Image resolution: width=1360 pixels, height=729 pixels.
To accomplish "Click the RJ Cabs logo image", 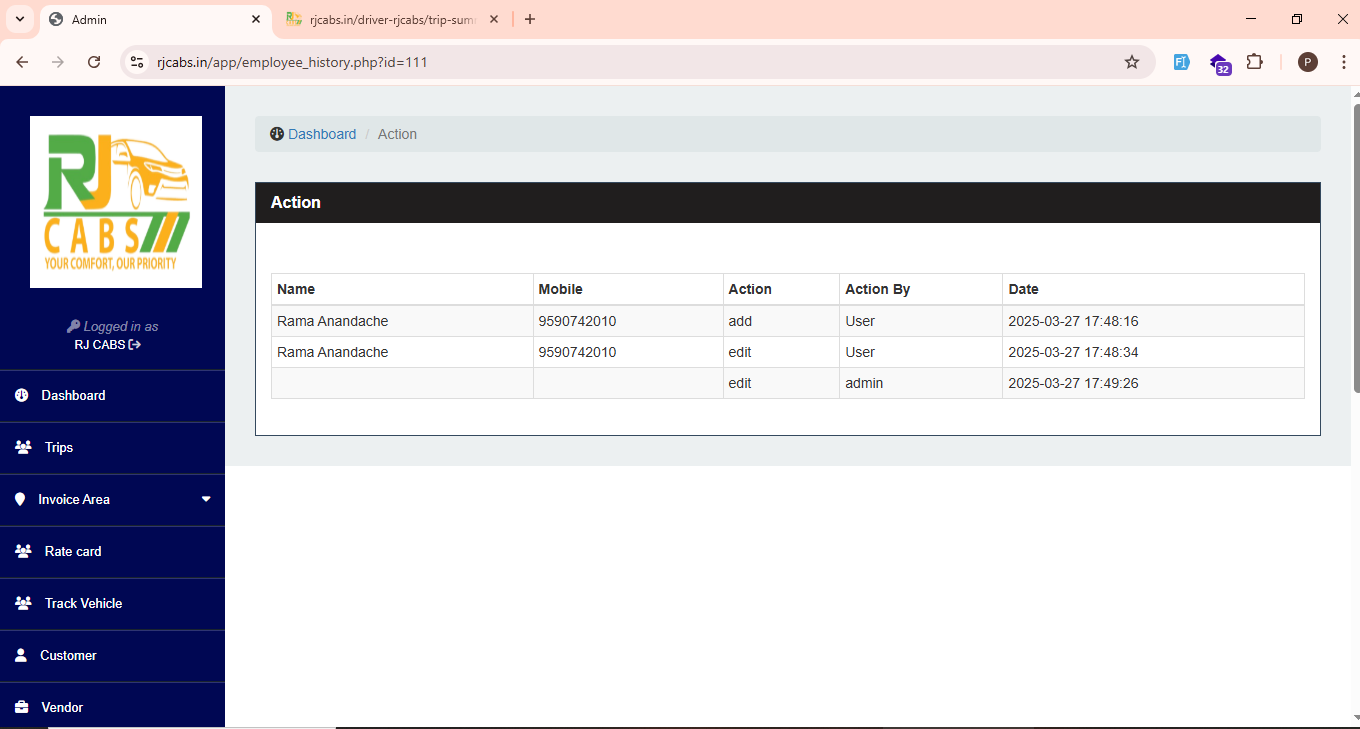I will coord(116,202).
